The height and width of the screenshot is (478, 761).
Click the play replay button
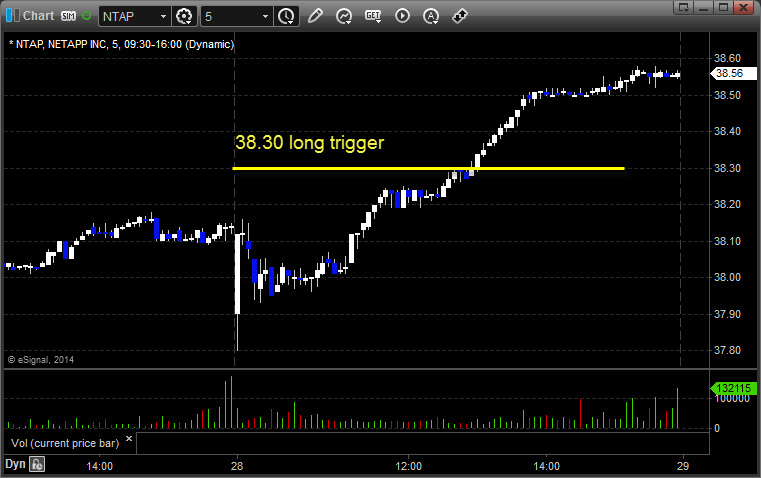point(402,16)
